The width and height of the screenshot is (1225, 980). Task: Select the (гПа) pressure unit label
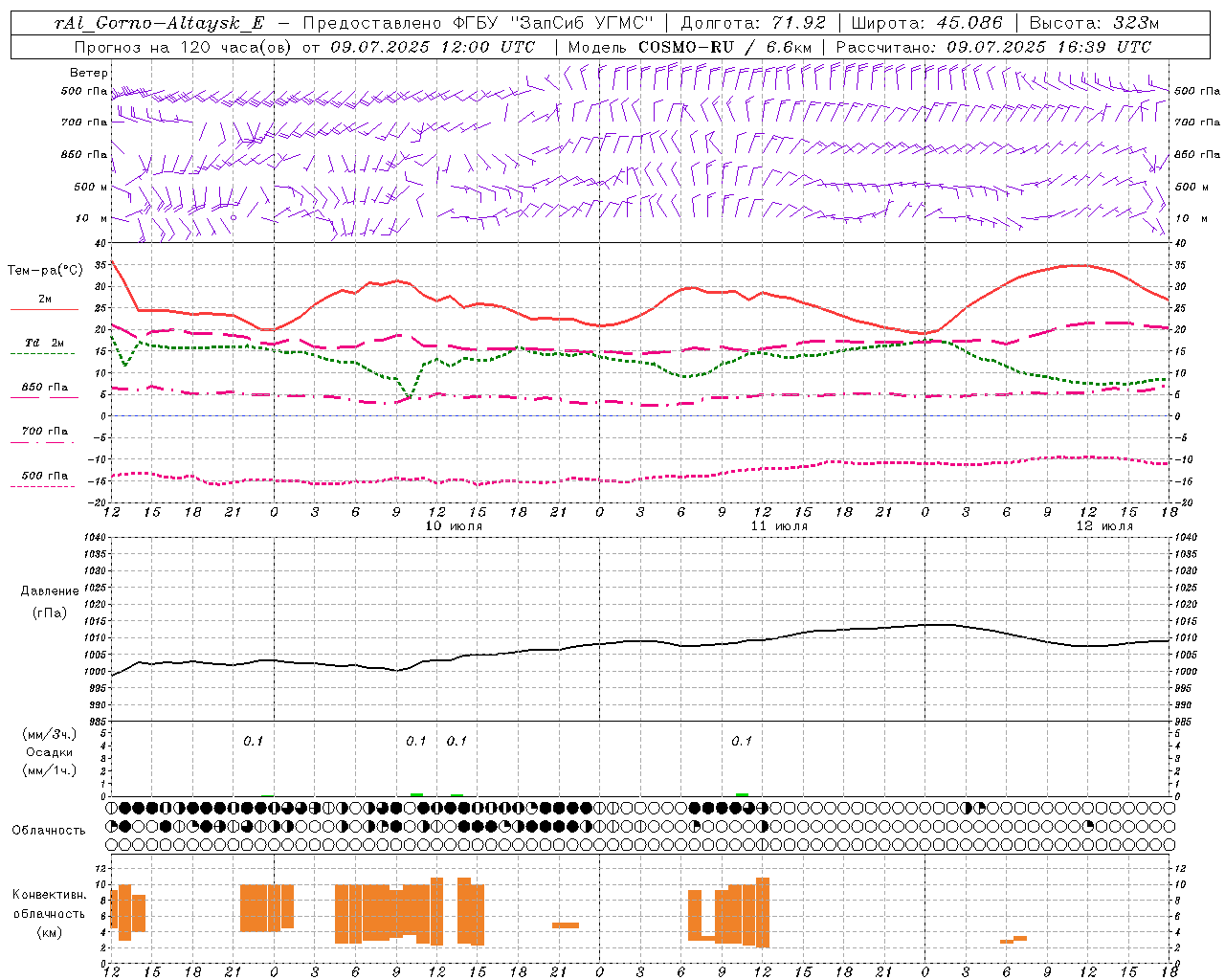point(50,612)
